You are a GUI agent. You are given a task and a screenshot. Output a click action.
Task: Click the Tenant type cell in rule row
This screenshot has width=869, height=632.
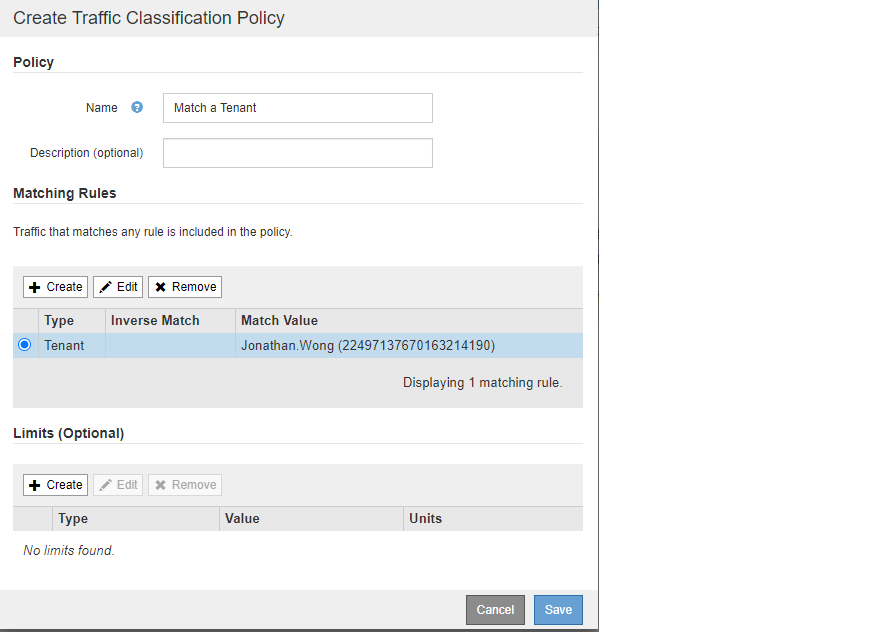tap(64, 346)
